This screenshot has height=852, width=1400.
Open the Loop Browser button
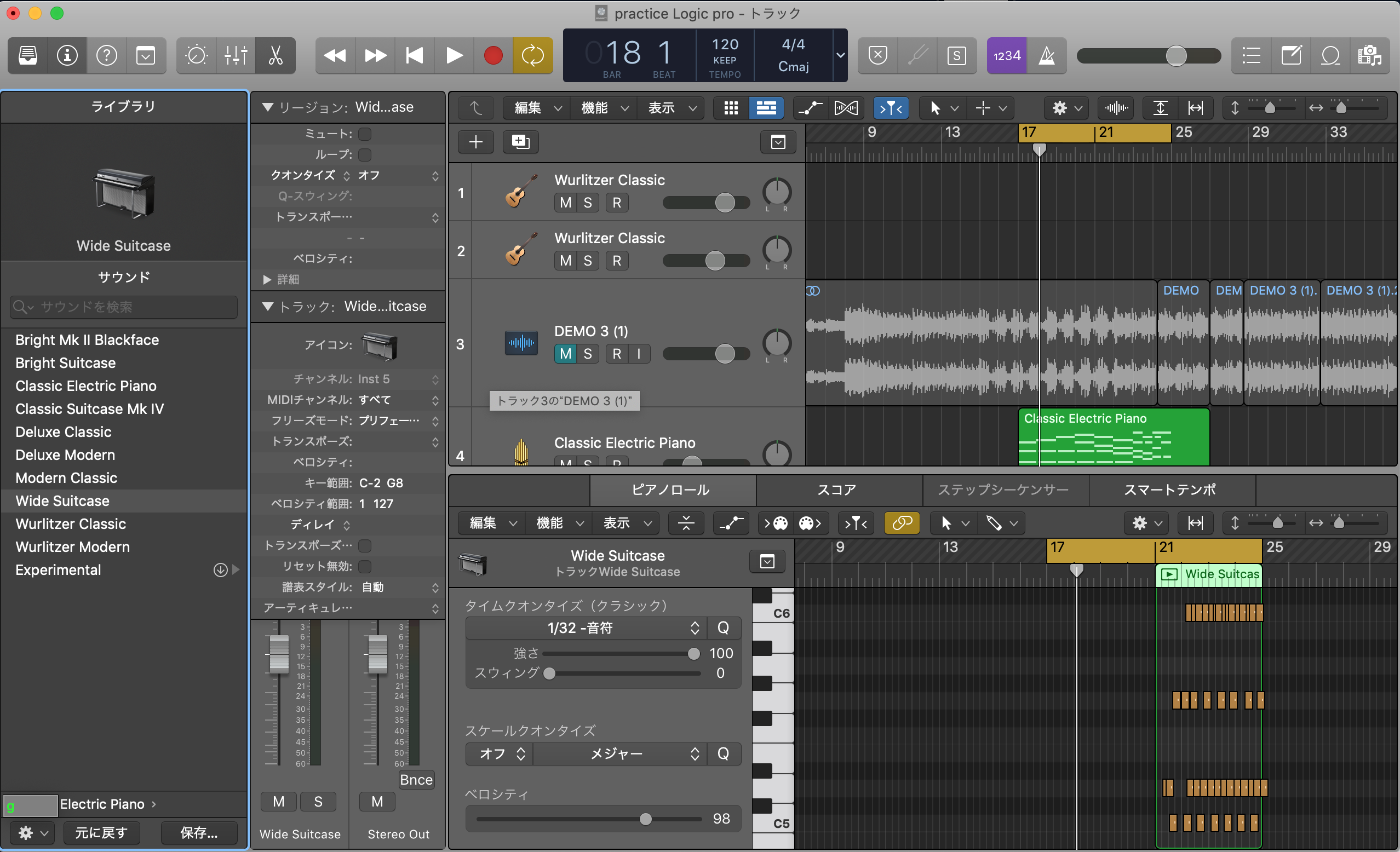click(1330, 56)
